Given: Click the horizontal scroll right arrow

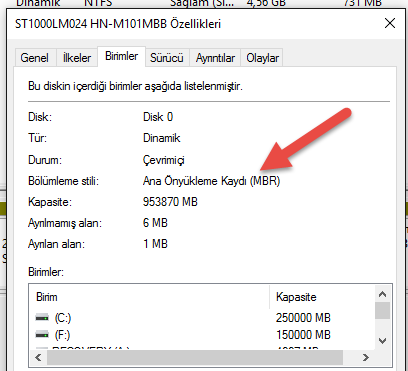Looking at the screenshot, I should click(x=366, y=357).
